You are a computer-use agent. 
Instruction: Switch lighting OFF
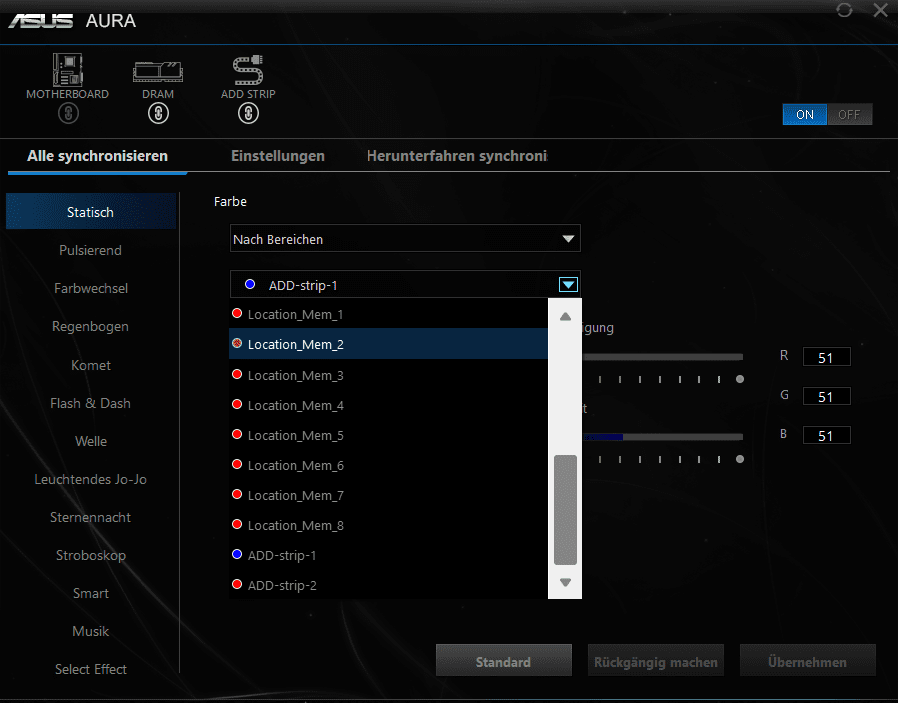click(849, 115)
